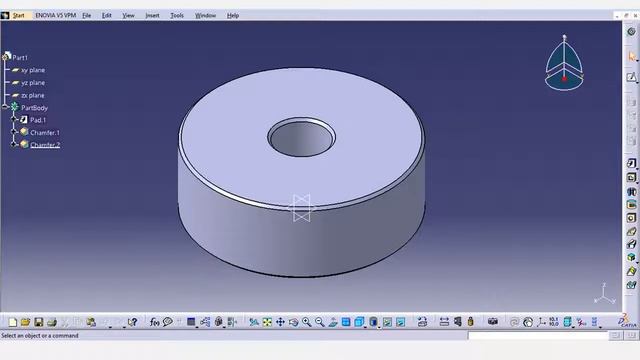Screen dimensions: 640x360
Task: Open the Insert menu
Action: pos(152,16)
